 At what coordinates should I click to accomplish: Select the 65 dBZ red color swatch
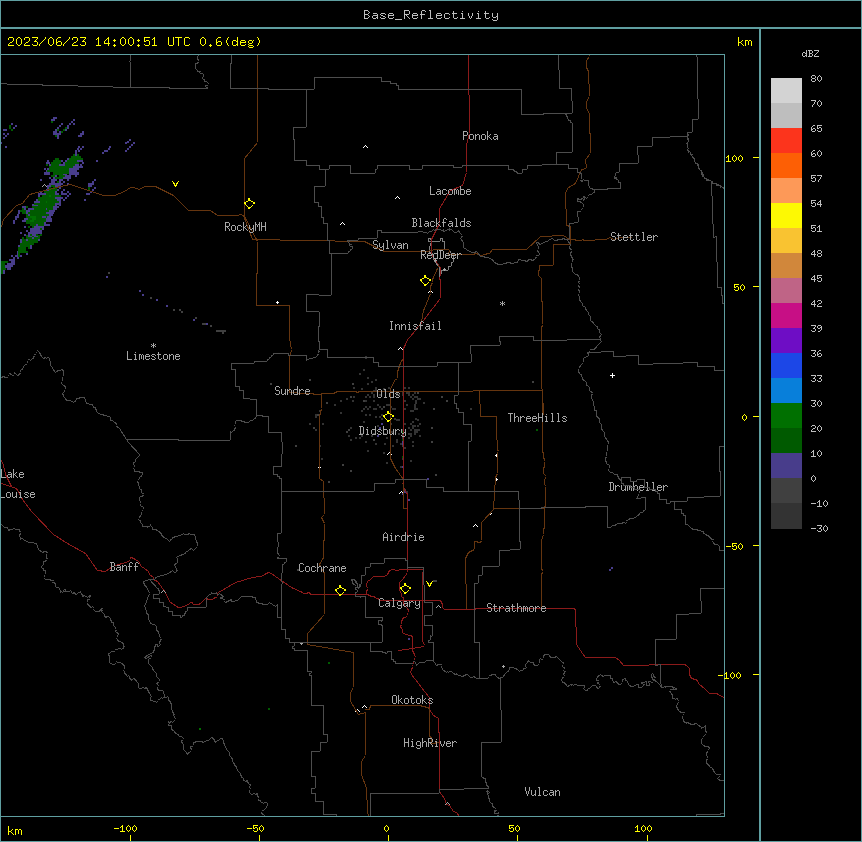point(786,141)
